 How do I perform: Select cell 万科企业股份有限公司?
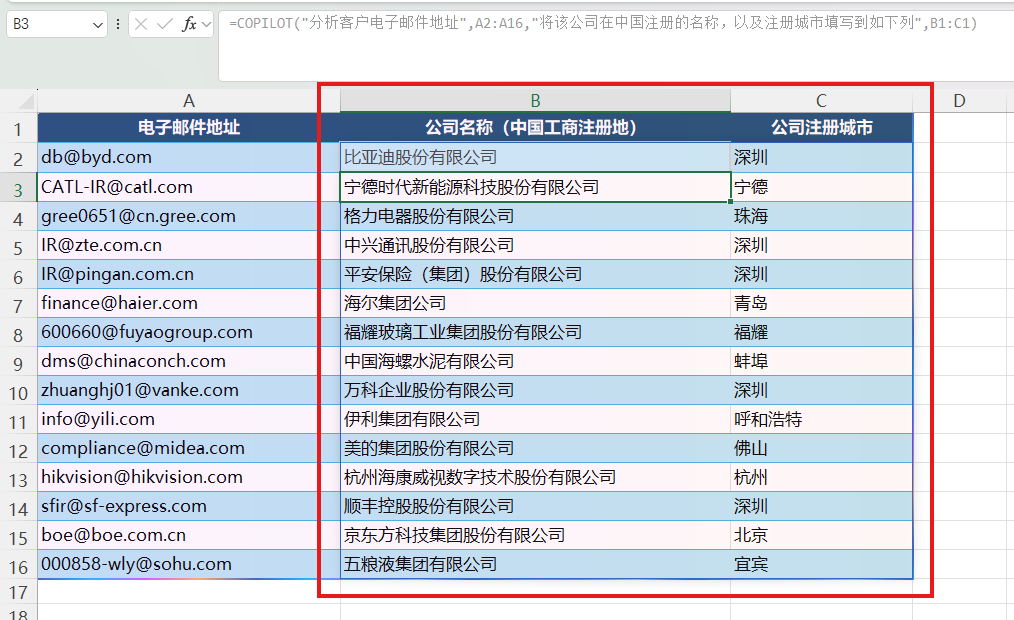[x=535, y=390]
